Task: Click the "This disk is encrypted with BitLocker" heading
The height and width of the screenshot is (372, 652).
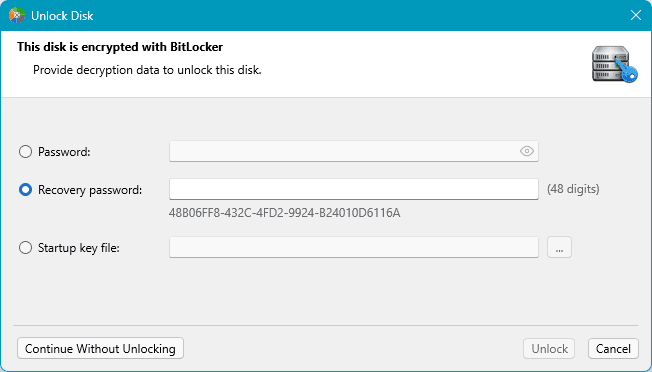Action: click(x=120, y=47)
